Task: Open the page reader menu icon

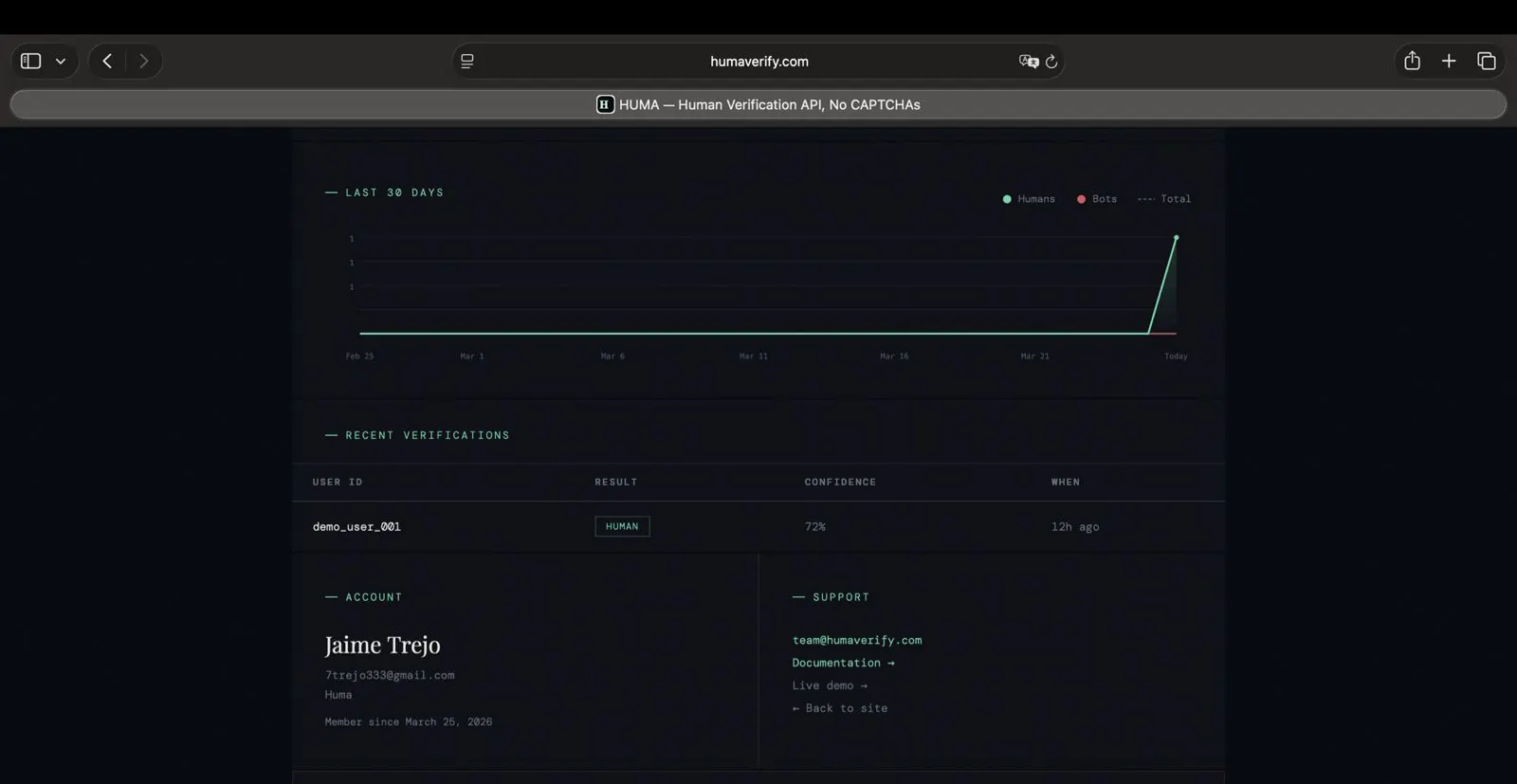Action: (x=467, y=61)
